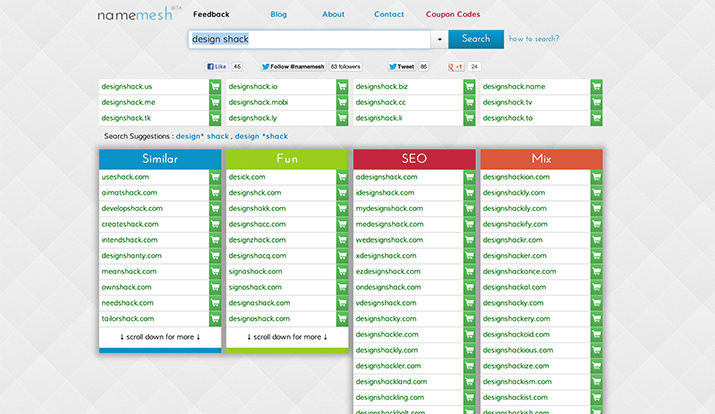Viewport: 715px width, 414px height.
Task: Open the ondesignshack.com result
Action: (x=389, y=287)
